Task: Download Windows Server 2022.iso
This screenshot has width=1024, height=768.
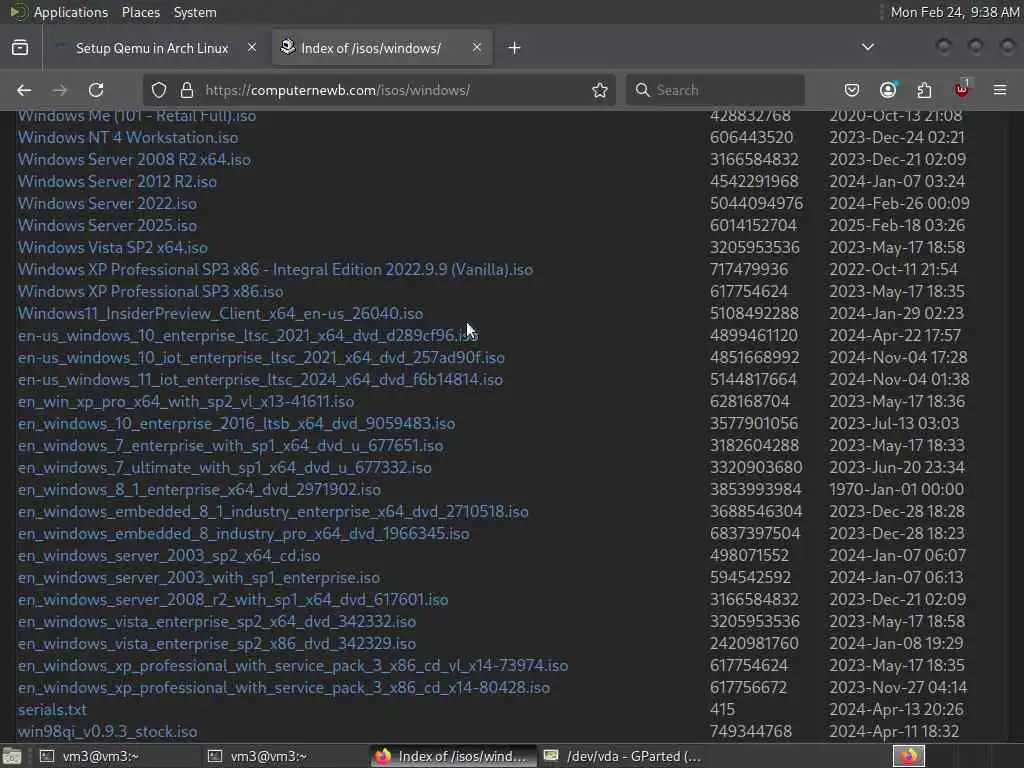Action: [x=107, y=204]
